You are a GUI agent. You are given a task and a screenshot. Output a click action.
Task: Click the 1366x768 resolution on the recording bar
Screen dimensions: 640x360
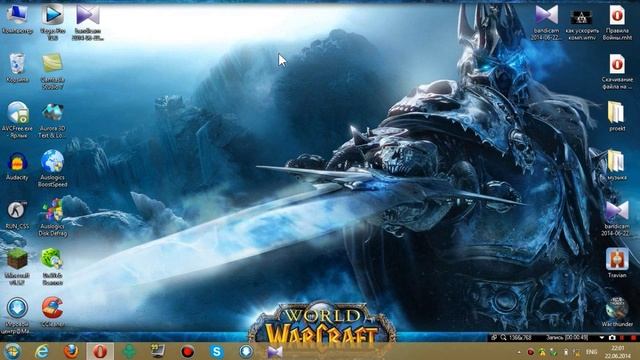pos(520,338)
